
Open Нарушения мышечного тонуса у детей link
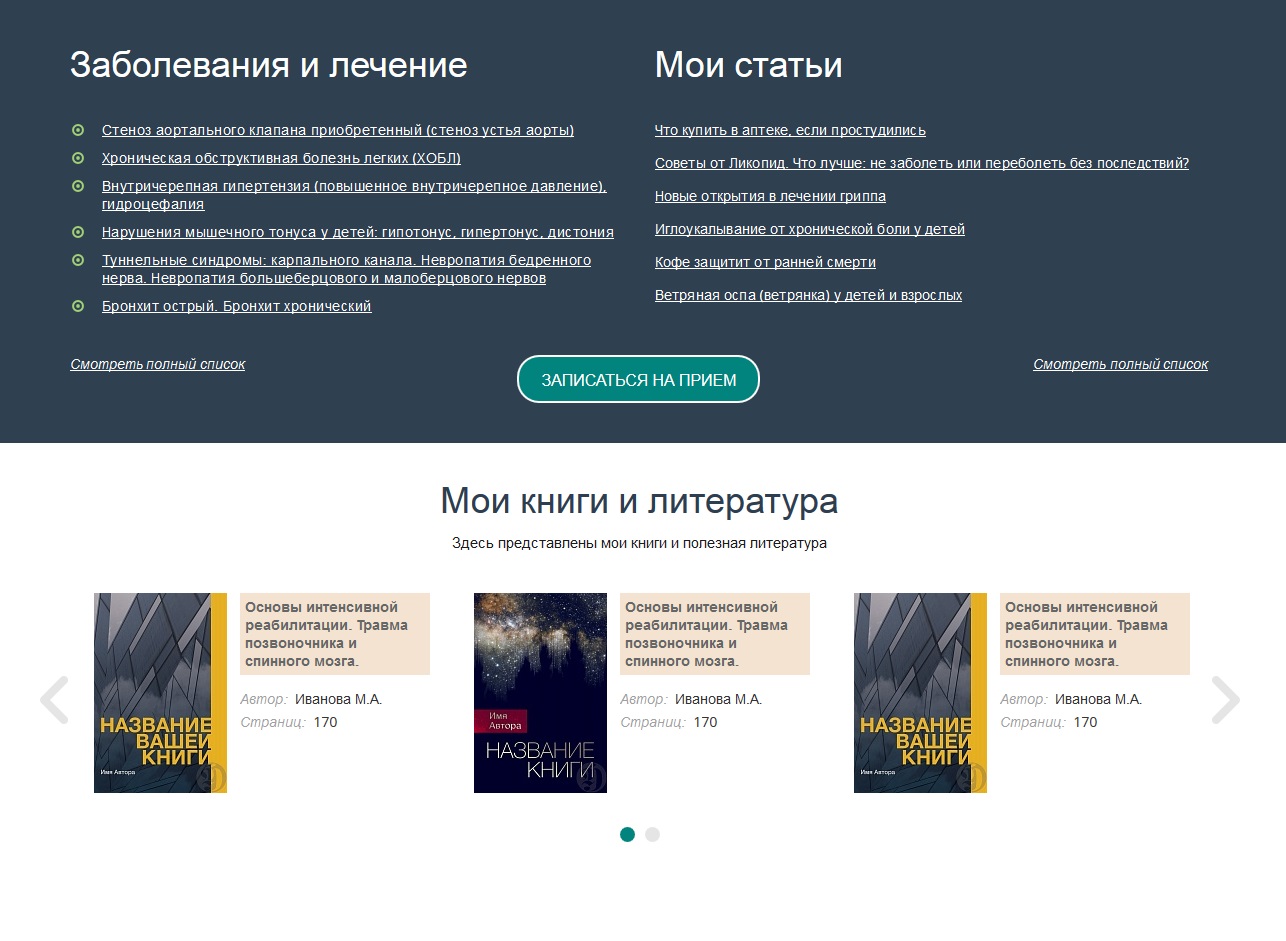357,232
